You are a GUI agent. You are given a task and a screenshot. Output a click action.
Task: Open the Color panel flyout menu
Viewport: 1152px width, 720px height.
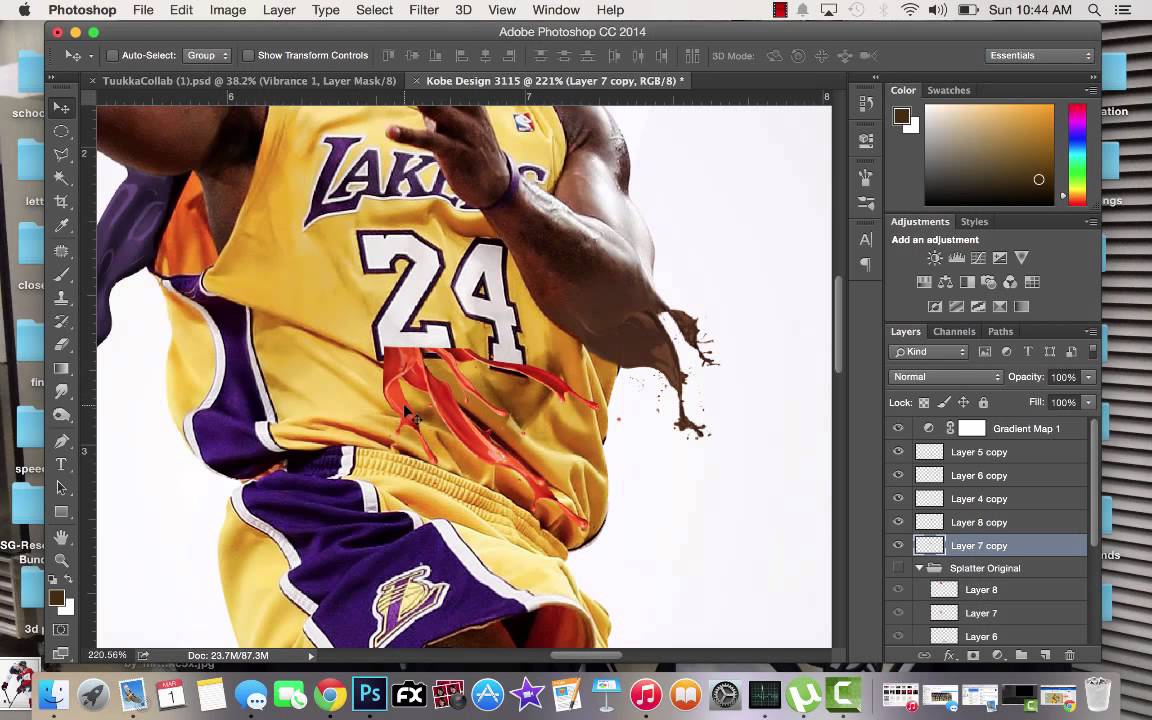tap(1091, 90)
